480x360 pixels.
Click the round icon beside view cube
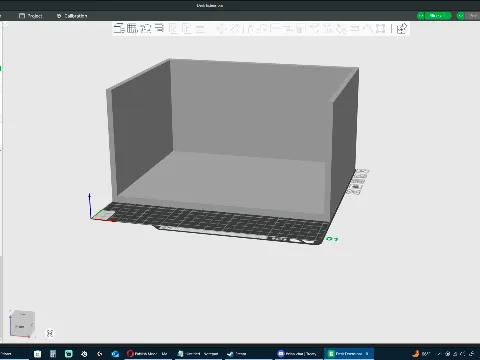click(50, 333)
